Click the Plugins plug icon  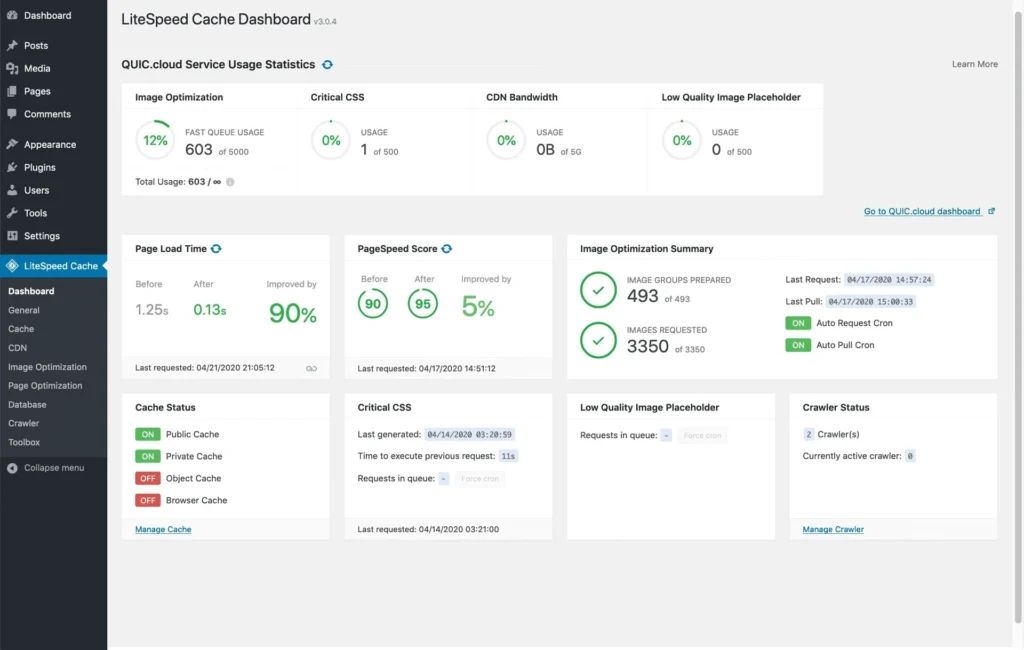coord(12,167)
